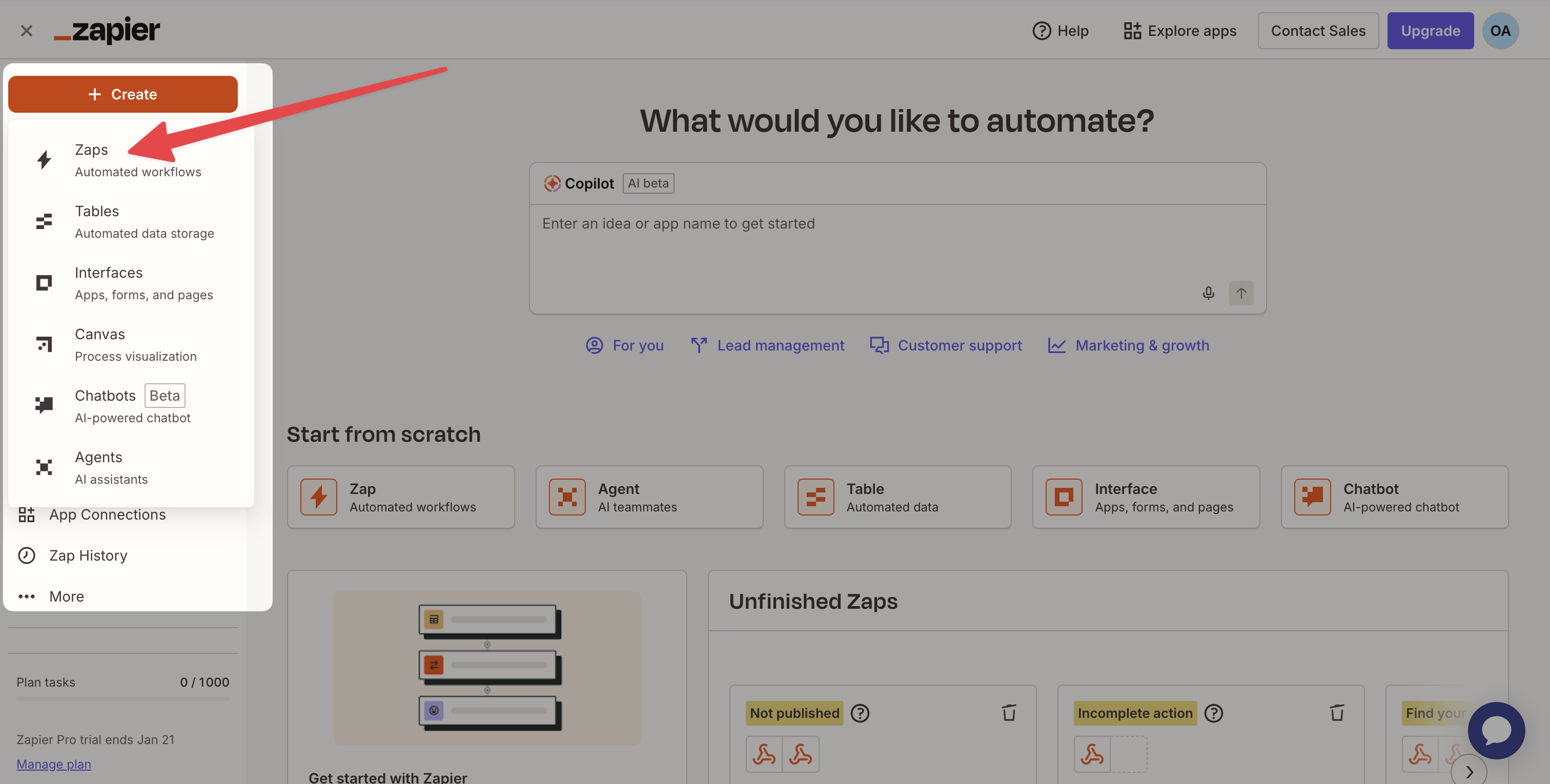Open the Manage plan link
This screenshot has height=784, width=1550.
53,764
